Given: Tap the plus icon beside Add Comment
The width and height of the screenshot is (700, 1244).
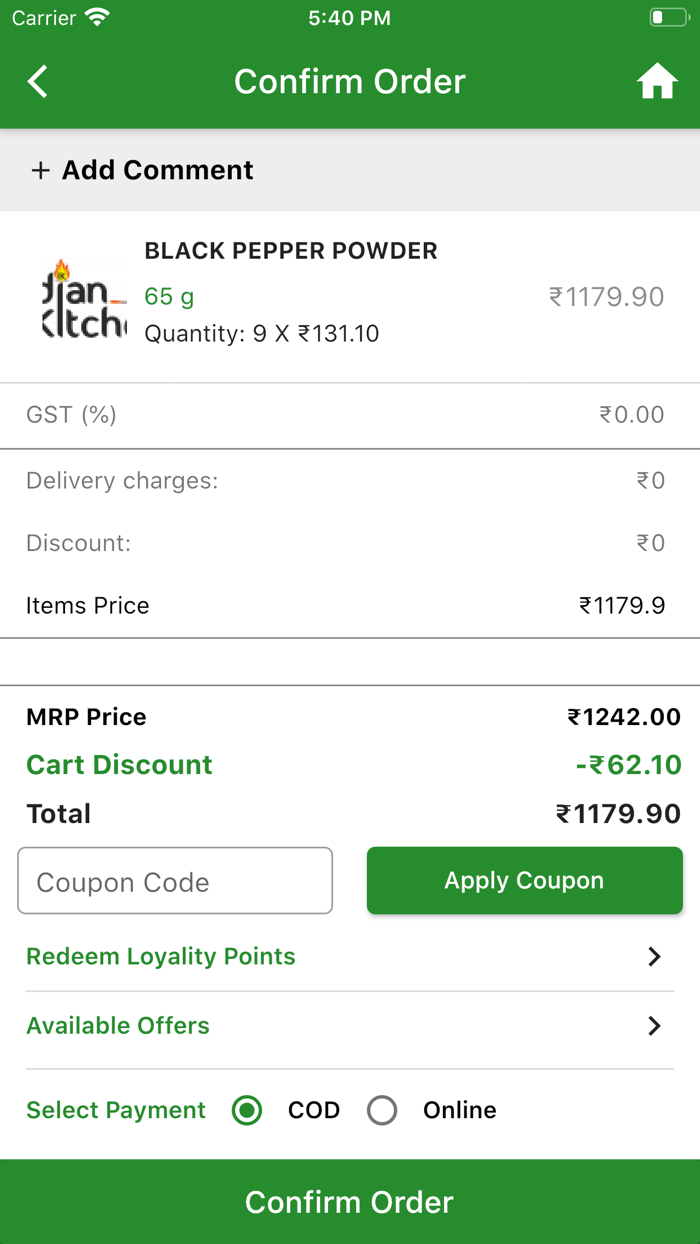Looking at the screenshot, I should (x=40, y=170).
